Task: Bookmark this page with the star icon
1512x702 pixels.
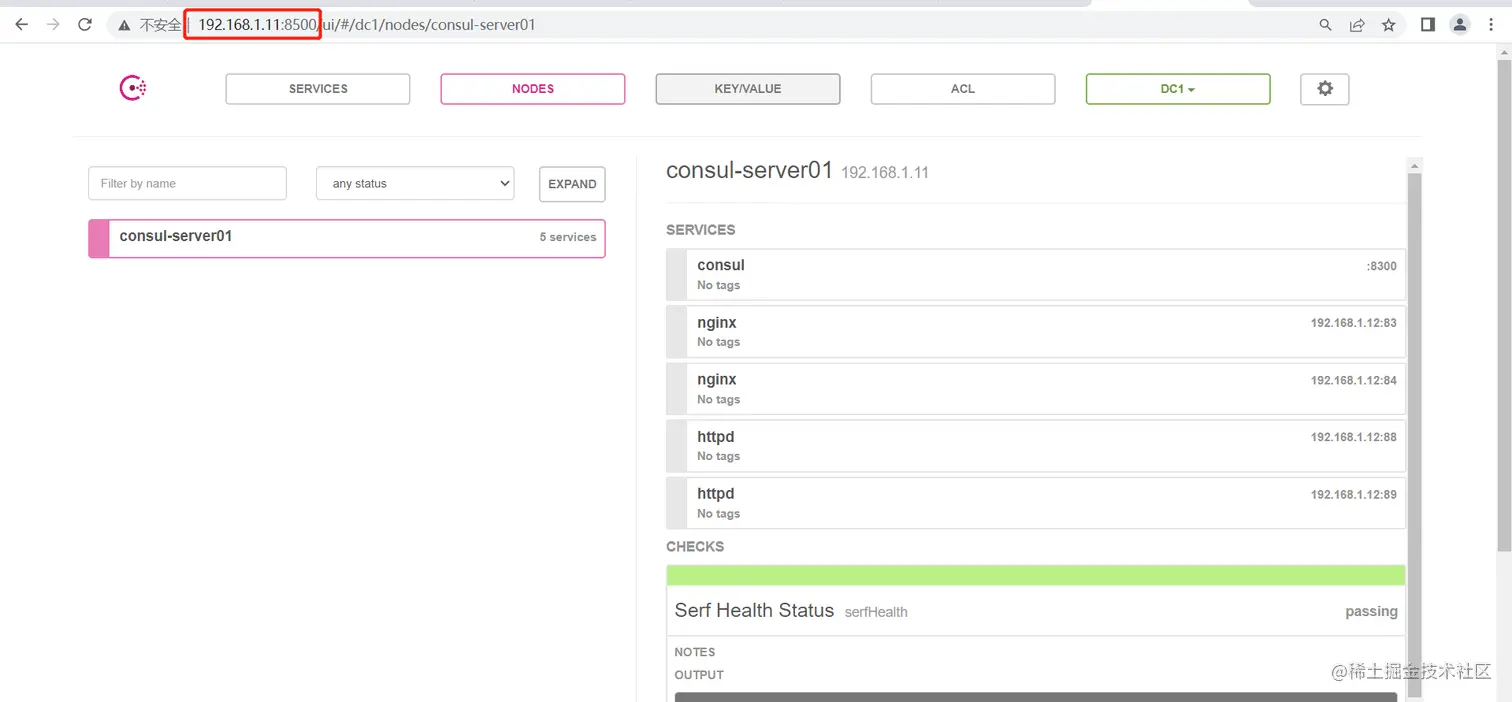Action: (1389, 25)
